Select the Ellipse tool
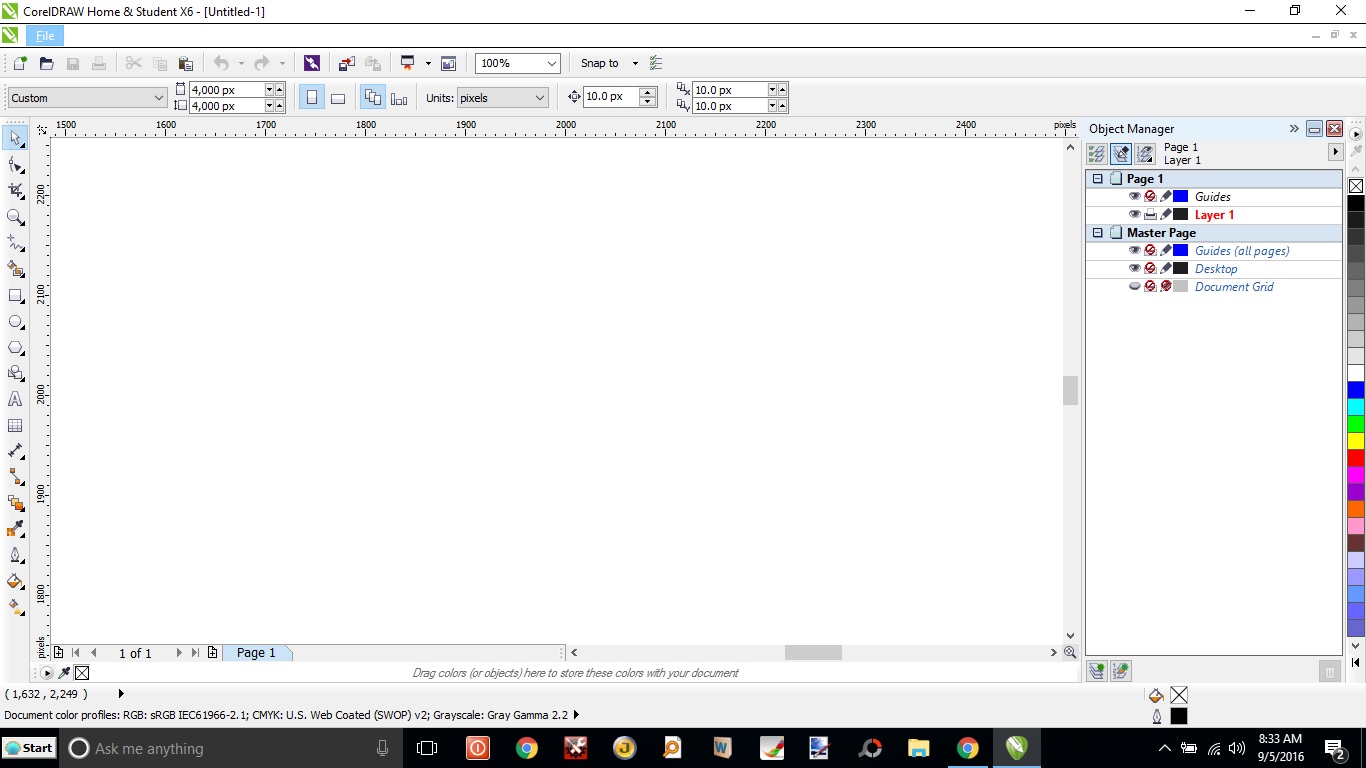 (x=15, y=321)
